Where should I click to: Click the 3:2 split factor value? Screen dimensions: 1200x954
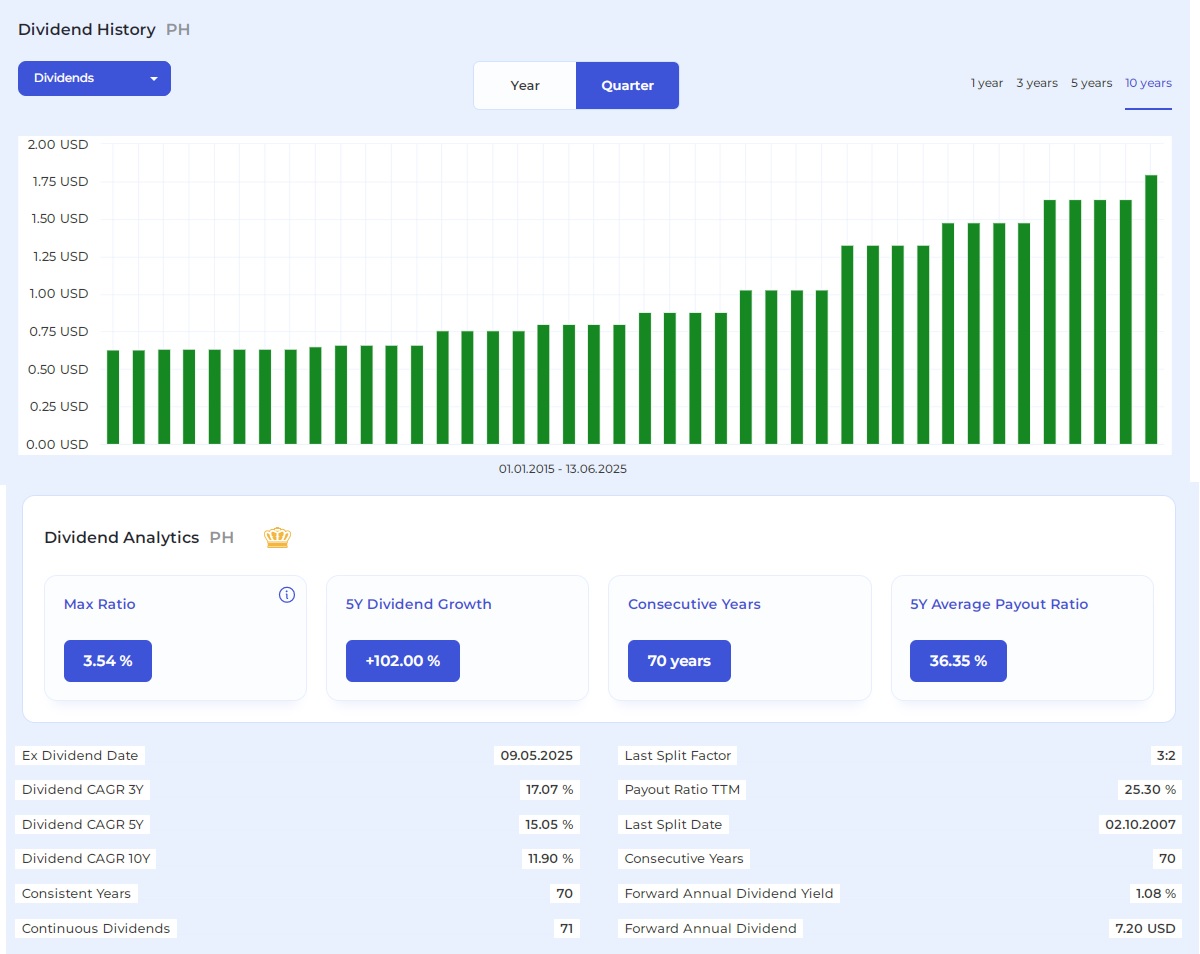coord(1166,756)
